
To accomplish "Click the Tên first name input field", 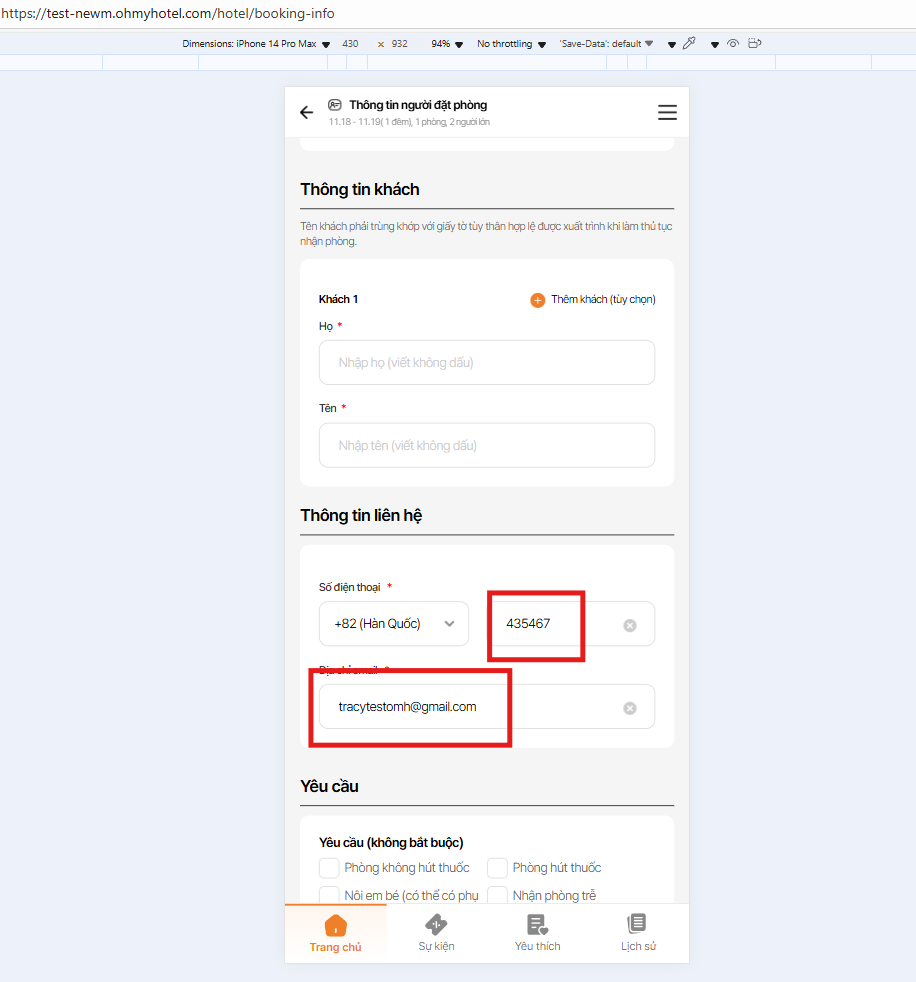I will 487,445.
